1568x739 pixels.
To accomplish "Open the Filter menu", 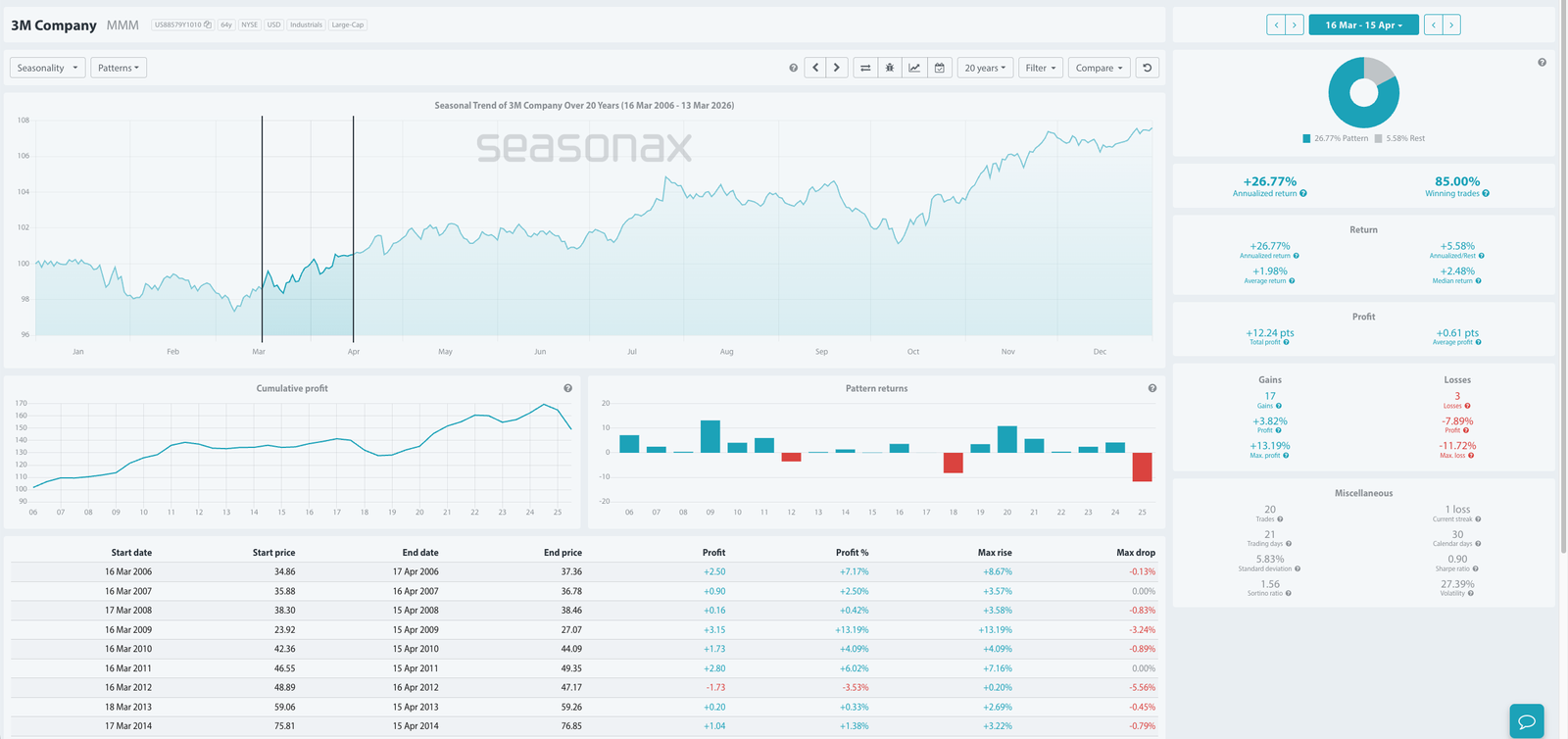I will [x=1040, y=68].
